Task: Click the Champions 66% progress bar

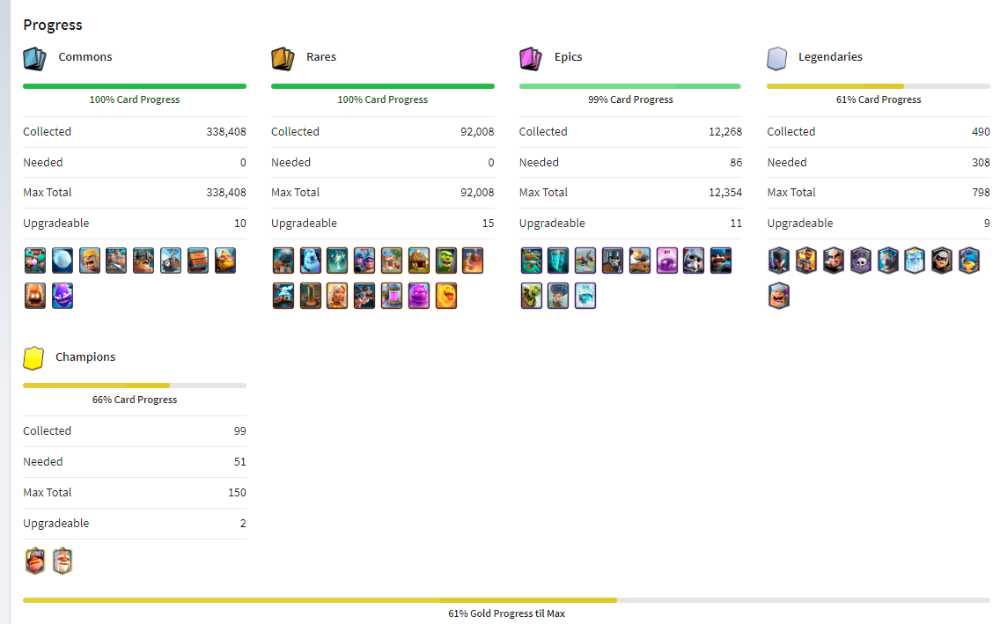Action: 135,385
